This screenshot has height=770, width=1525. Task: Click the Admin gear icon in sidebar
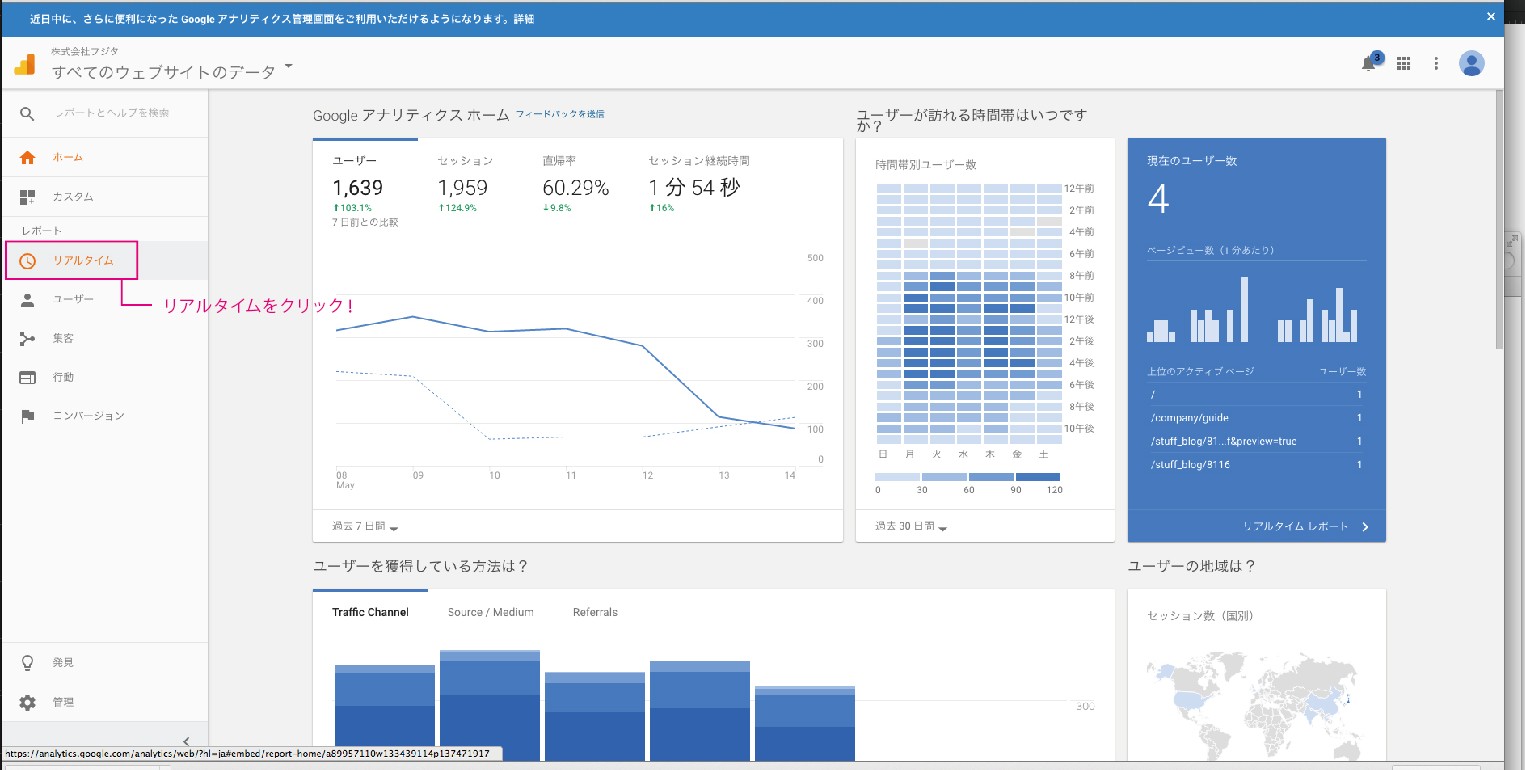point(27,702)
